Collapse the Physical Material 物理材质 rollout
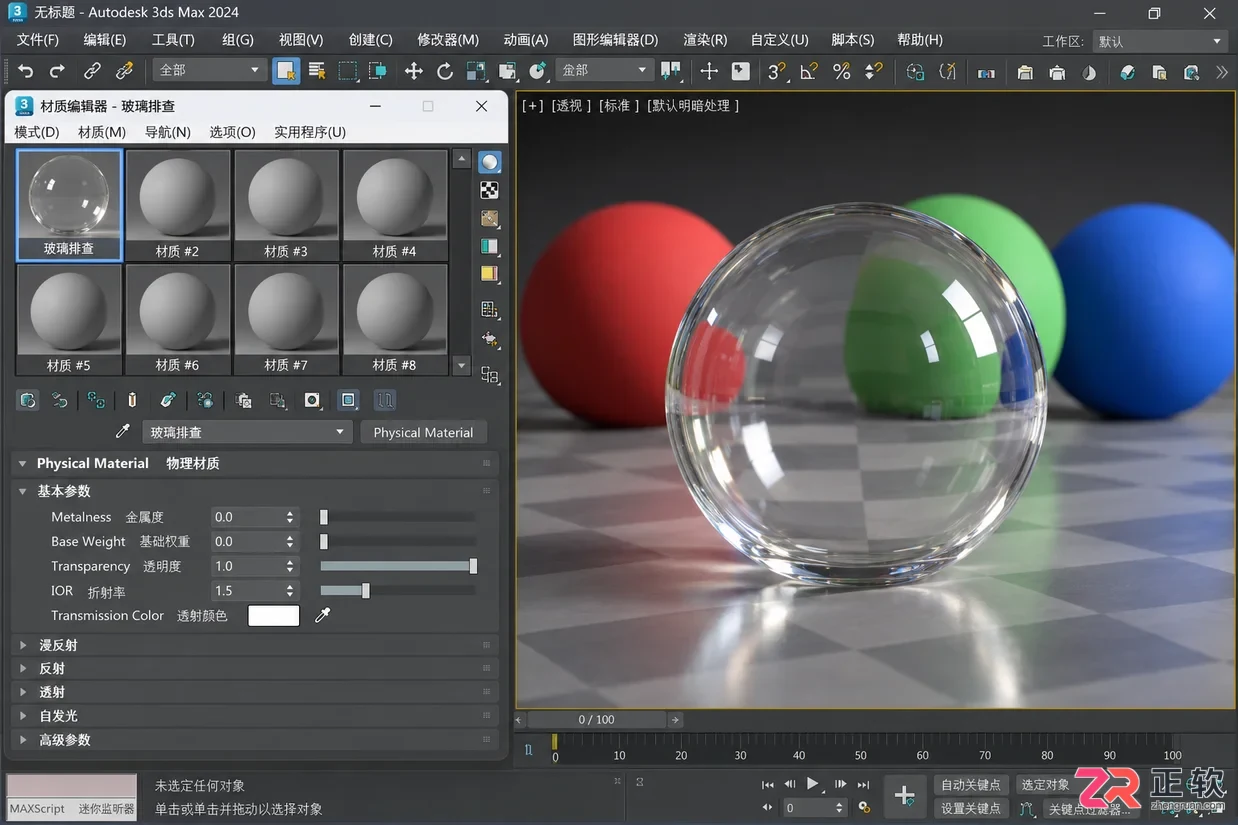1238x825 pixels. pos(23,463)
